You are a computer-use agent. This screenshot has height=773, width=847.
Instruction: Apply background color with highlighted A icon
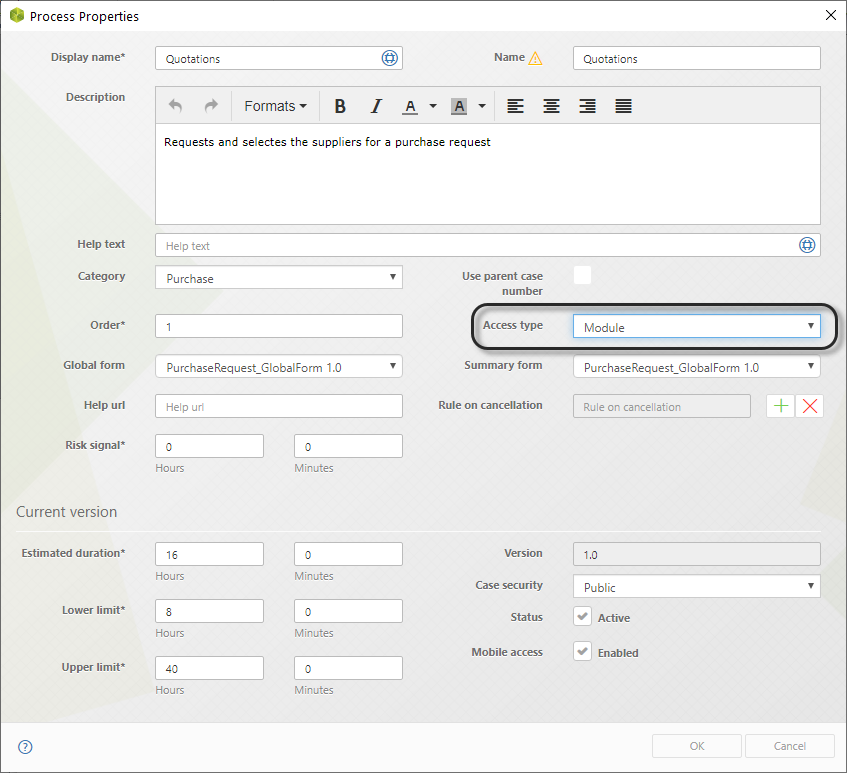point(459,106)
